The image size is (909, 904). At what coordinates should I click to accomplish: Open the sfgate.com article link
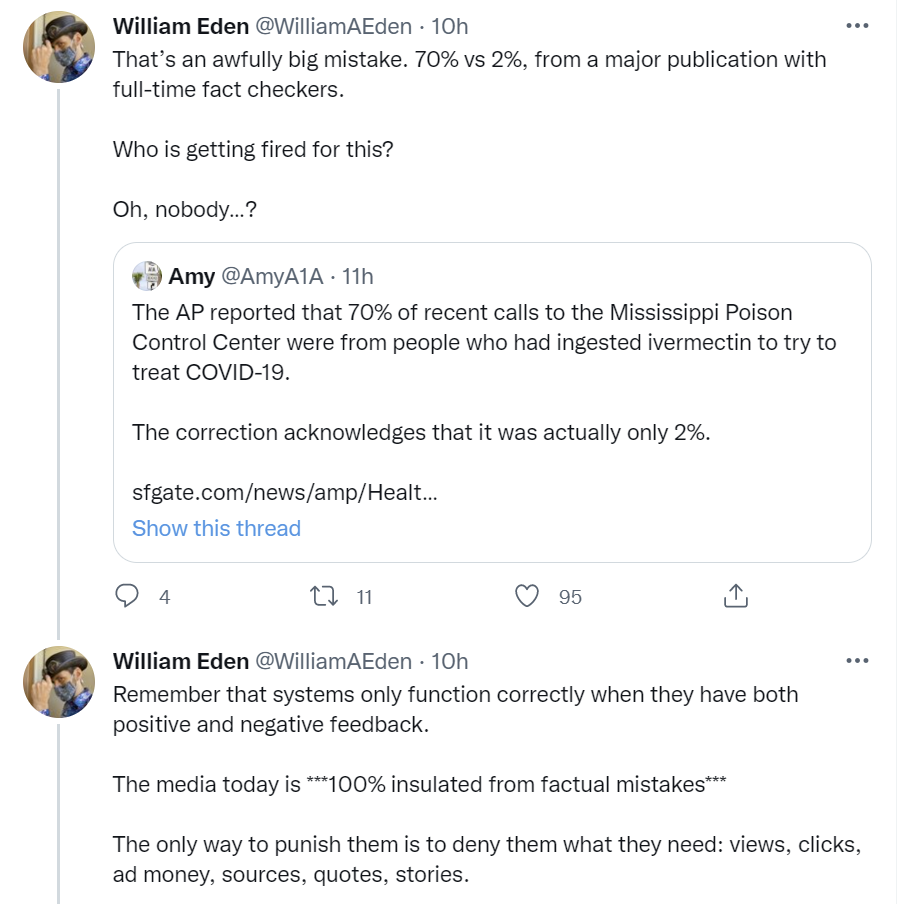(285, 492)
